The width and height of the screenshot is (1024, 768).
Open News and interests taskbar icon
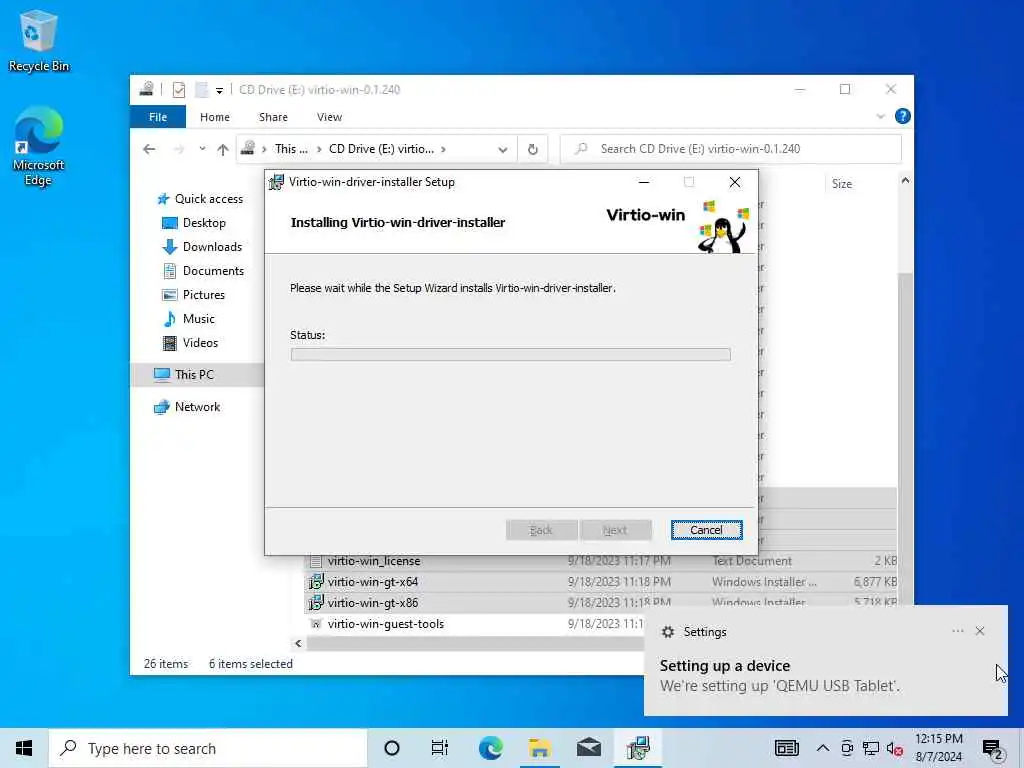[787, 748]
